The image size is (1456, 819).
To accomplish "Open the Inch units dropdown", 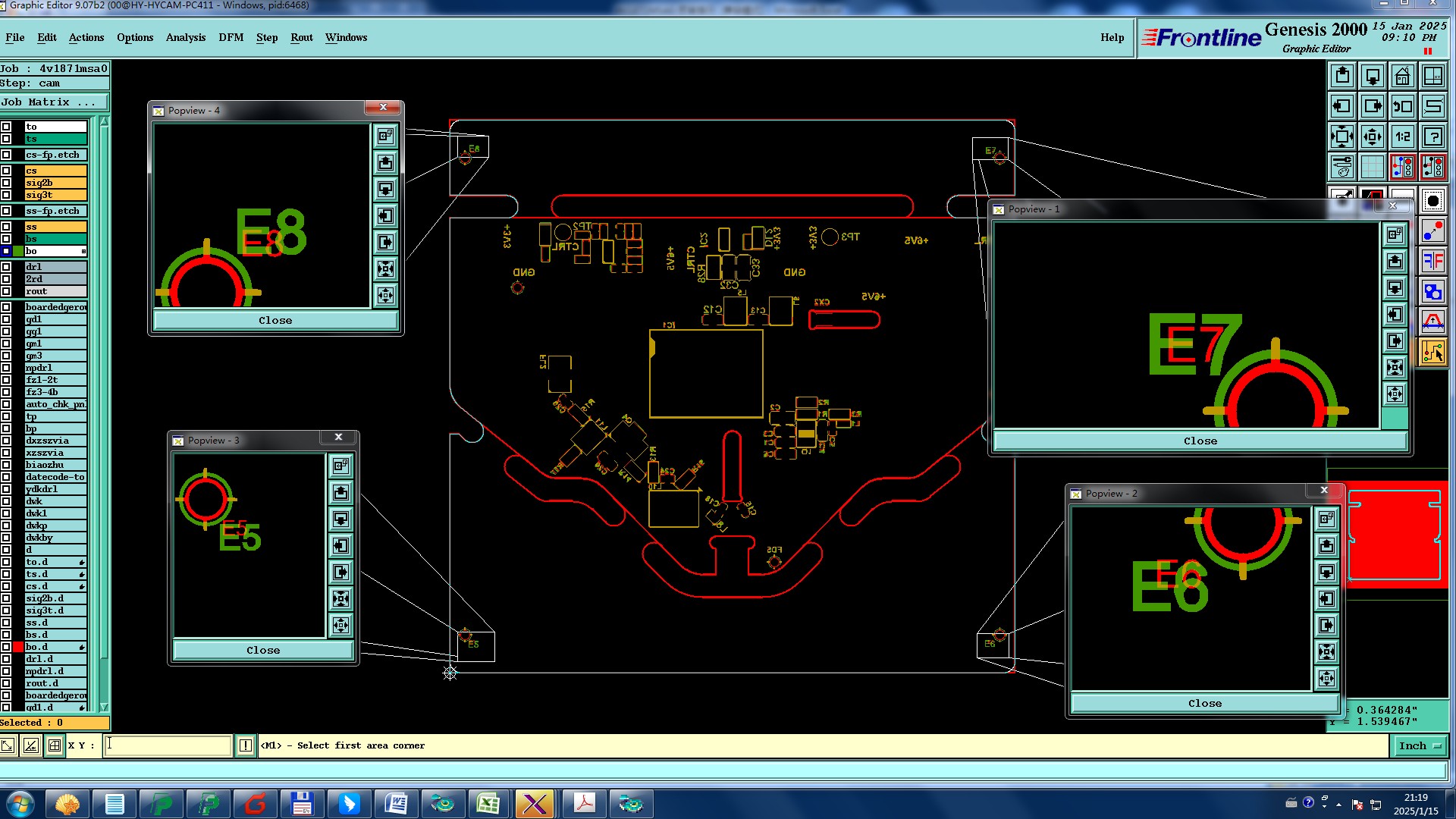I will tap(1419, 746).
